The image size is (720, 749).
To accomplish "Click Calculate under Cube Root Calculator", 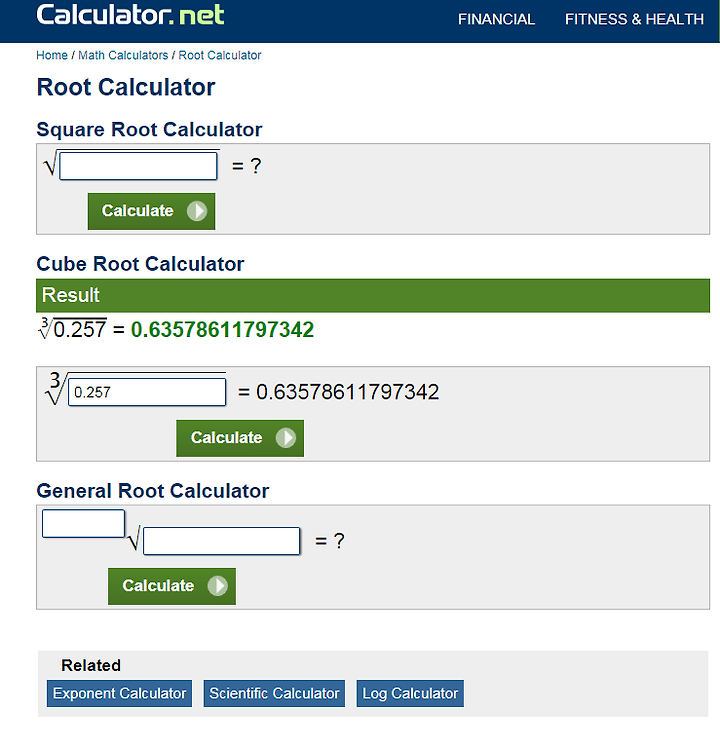I will point(240,438).
